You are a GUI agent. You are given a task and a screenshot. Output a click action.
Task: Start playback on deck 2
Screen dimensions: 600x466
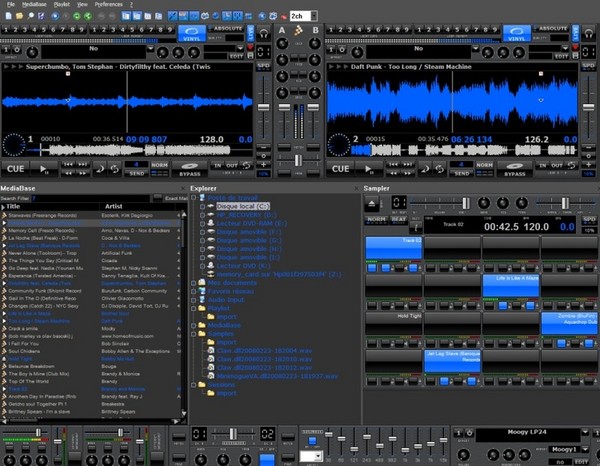pos(368,169)
